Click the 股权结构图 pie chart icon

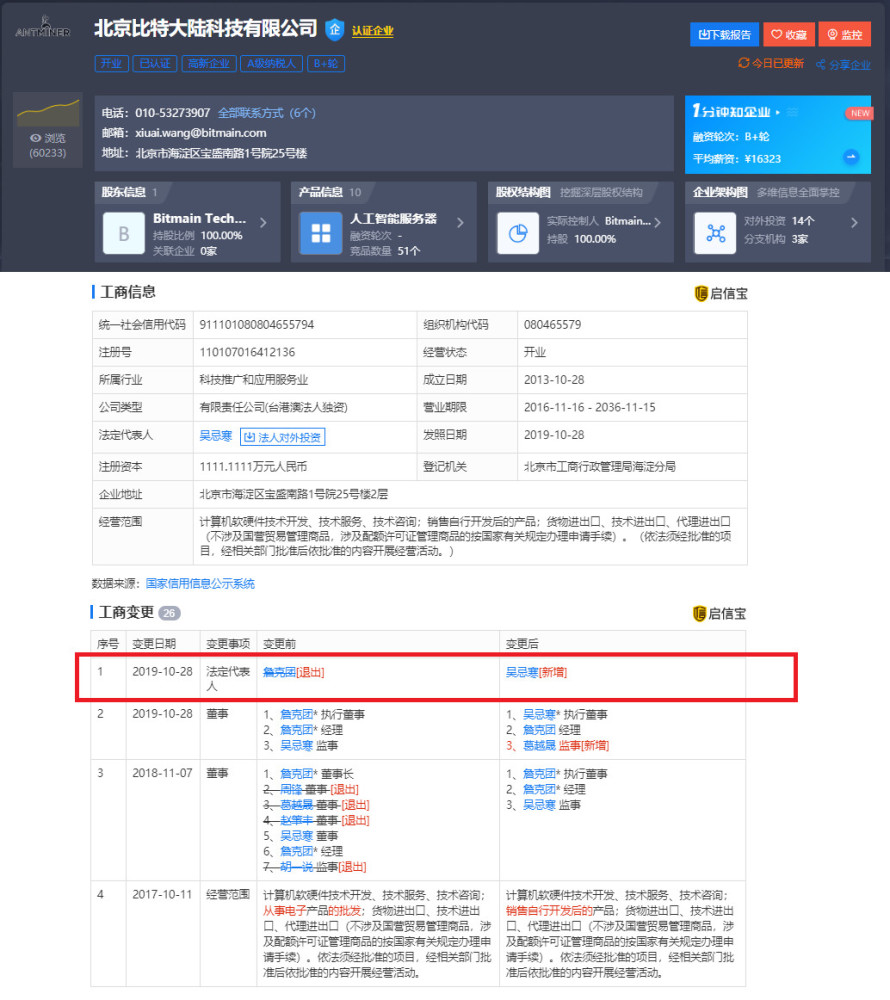click(x=518, y=233)
